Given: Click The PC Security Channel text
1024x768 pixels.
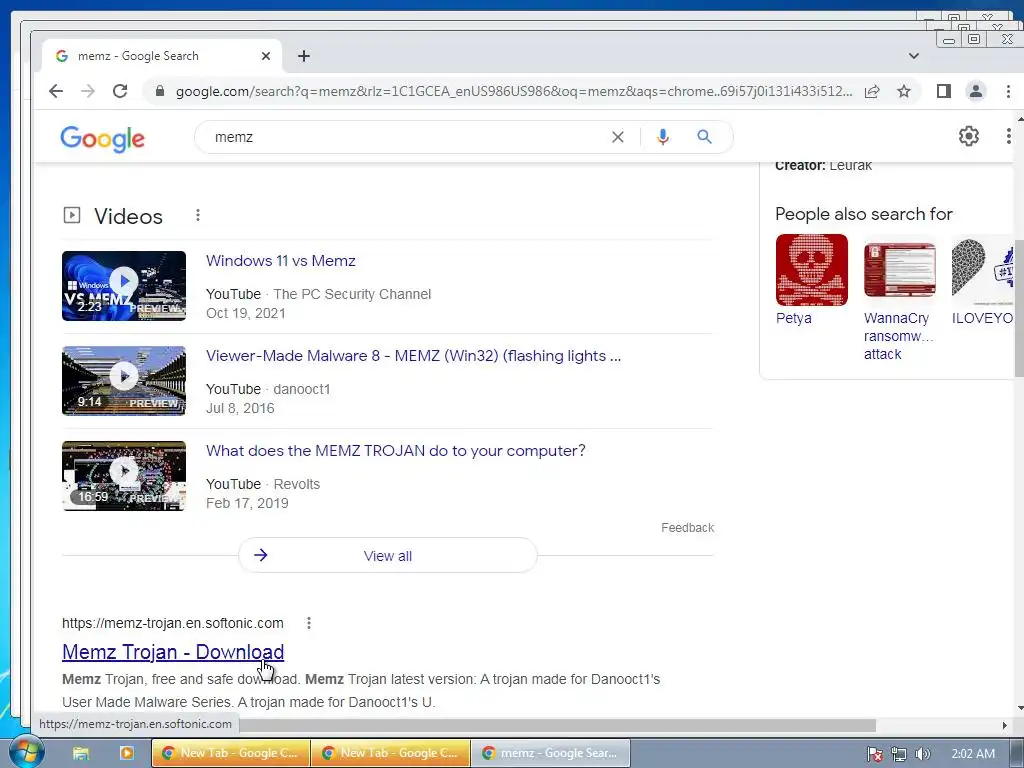Looking at the screenshot, I should pos(352,295).
